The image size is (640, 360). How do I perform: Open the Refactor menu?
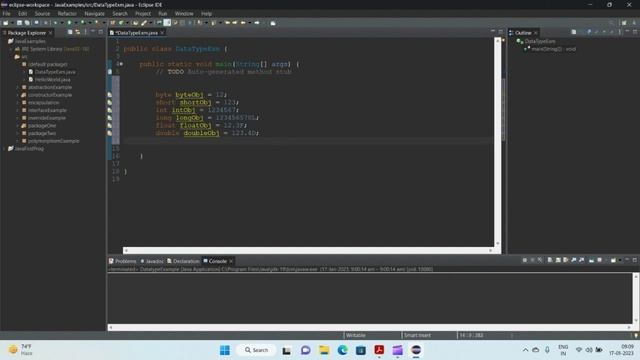[x=67, y=13]
